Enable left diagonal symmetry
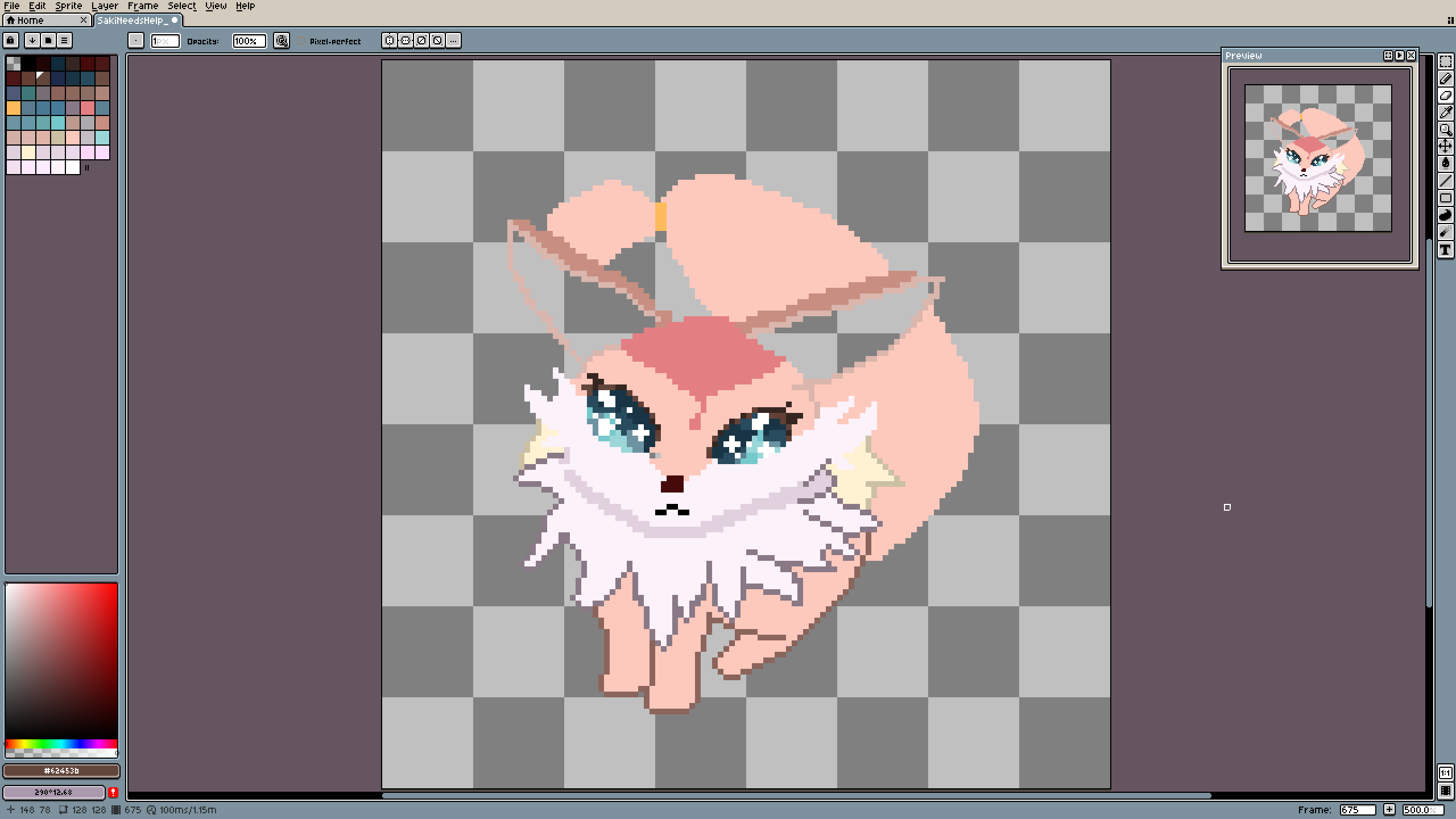Screen dimensions: 1456x819 click(x=437, y=40)
